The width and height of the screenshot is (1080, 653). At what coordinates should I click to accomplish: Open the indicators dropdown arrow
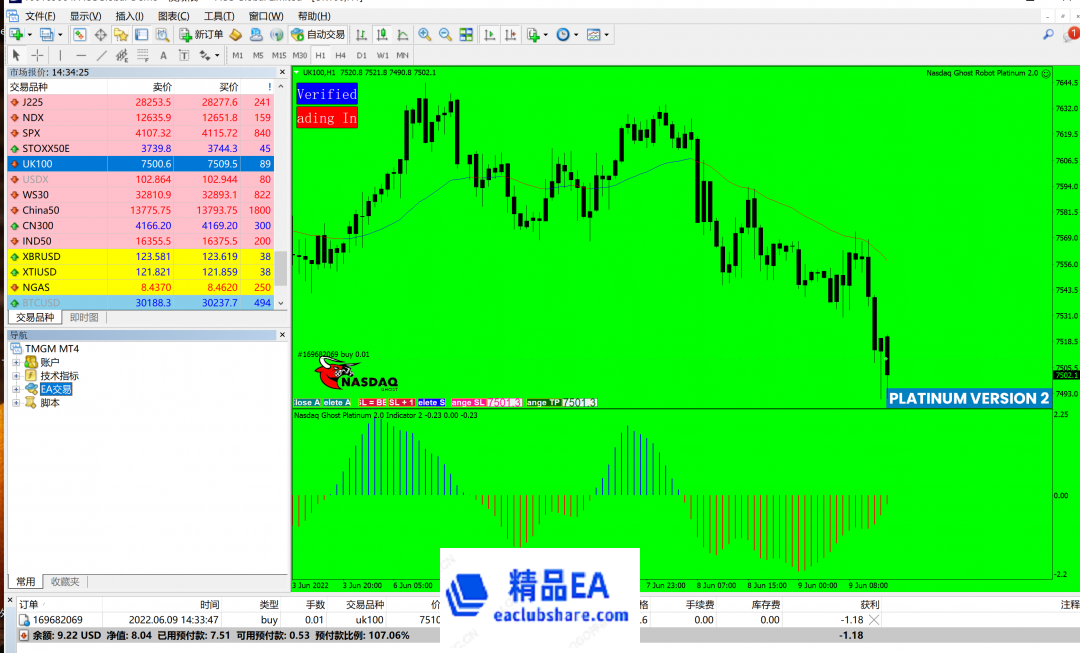pyautogui.click(x=546, y=34)
